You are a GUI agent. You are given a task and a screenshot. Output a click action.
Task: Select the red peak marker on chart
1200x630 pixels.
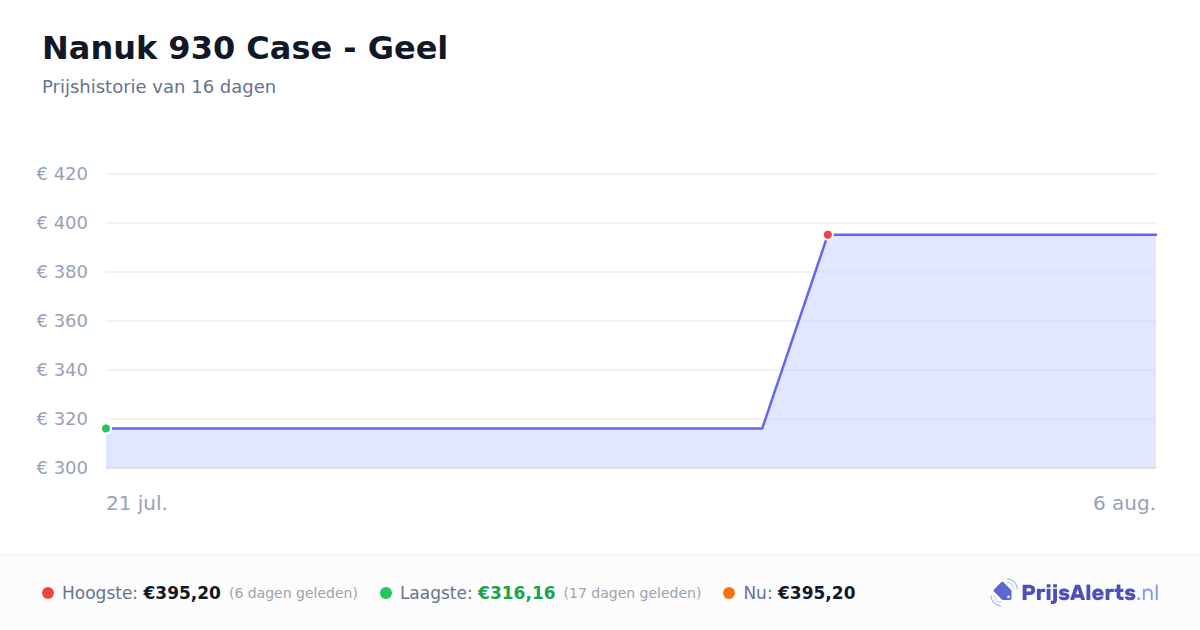(x=828, y=235)
